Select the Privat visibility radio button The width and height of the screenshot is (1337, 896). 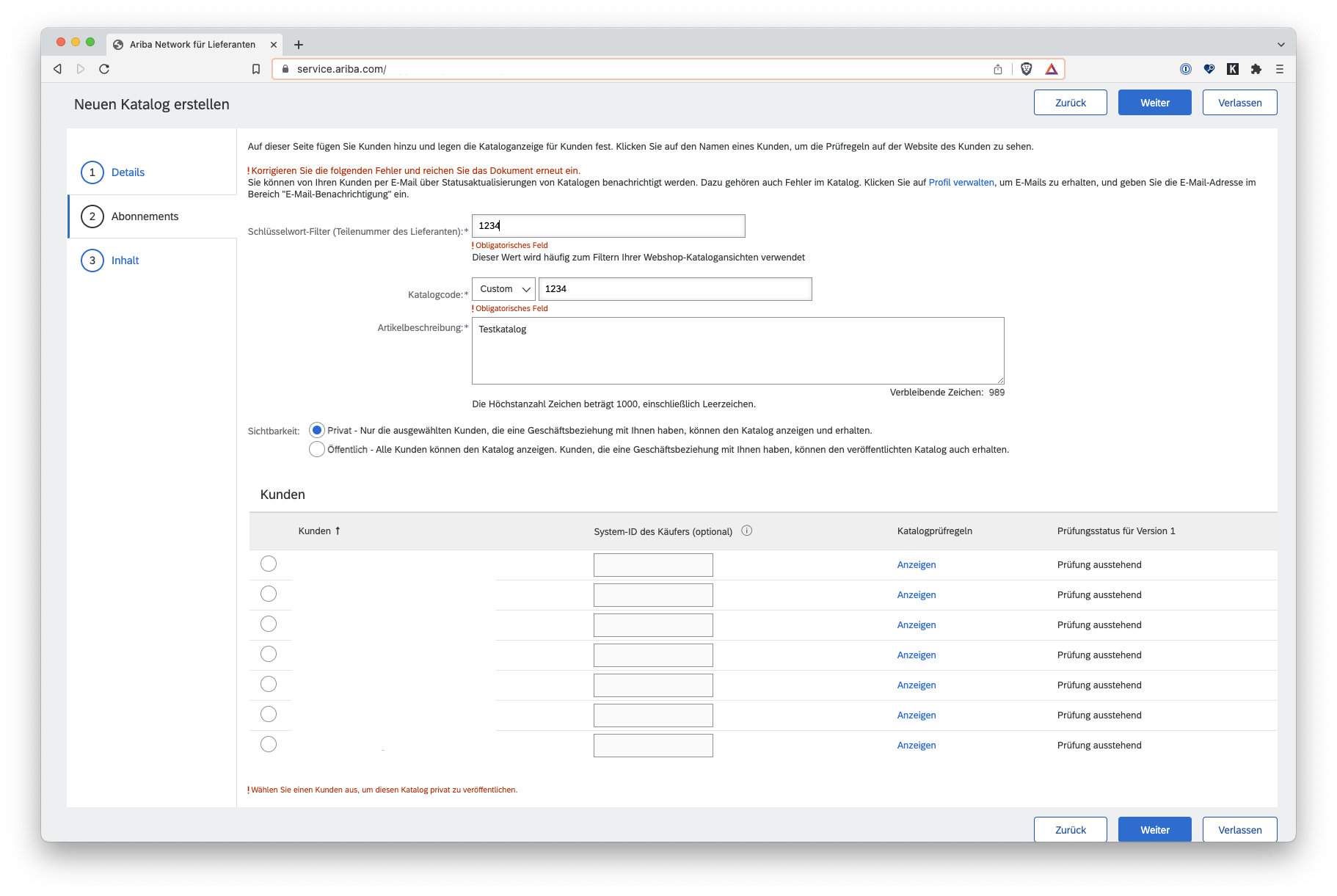click(317, 430)
